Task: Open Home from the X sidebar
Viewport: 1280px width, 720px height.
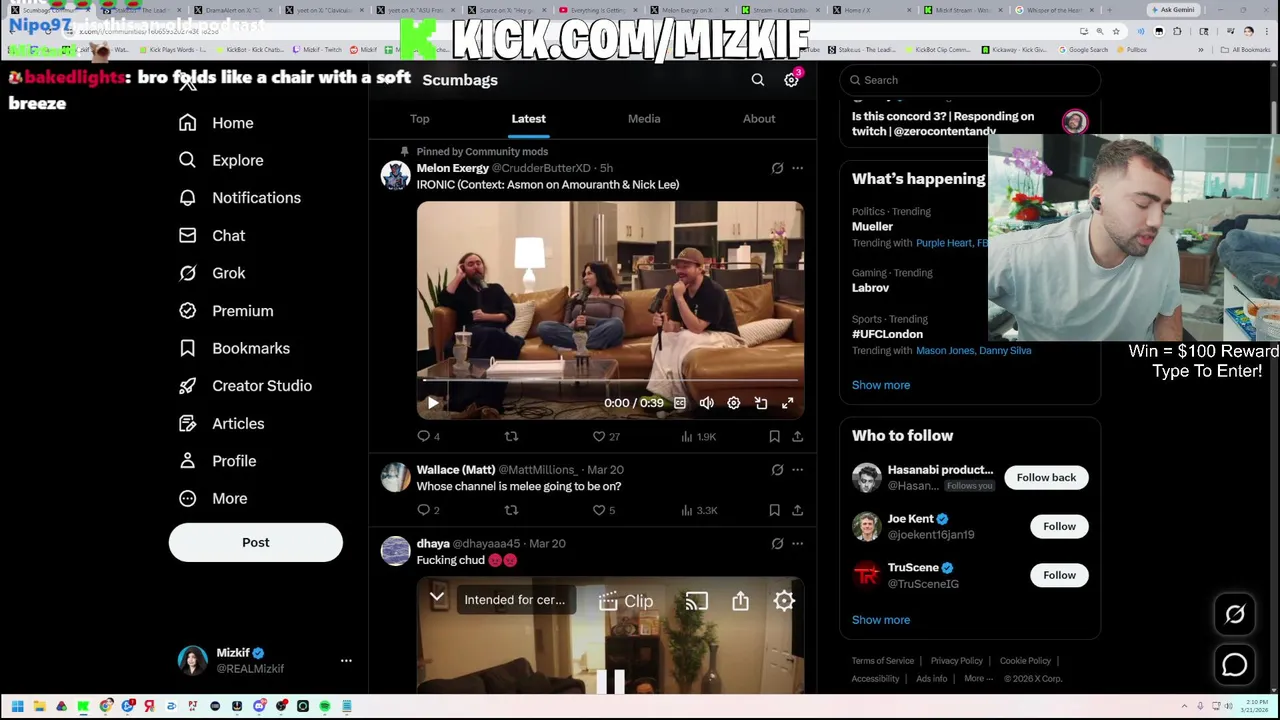Action: pos(216,123)
